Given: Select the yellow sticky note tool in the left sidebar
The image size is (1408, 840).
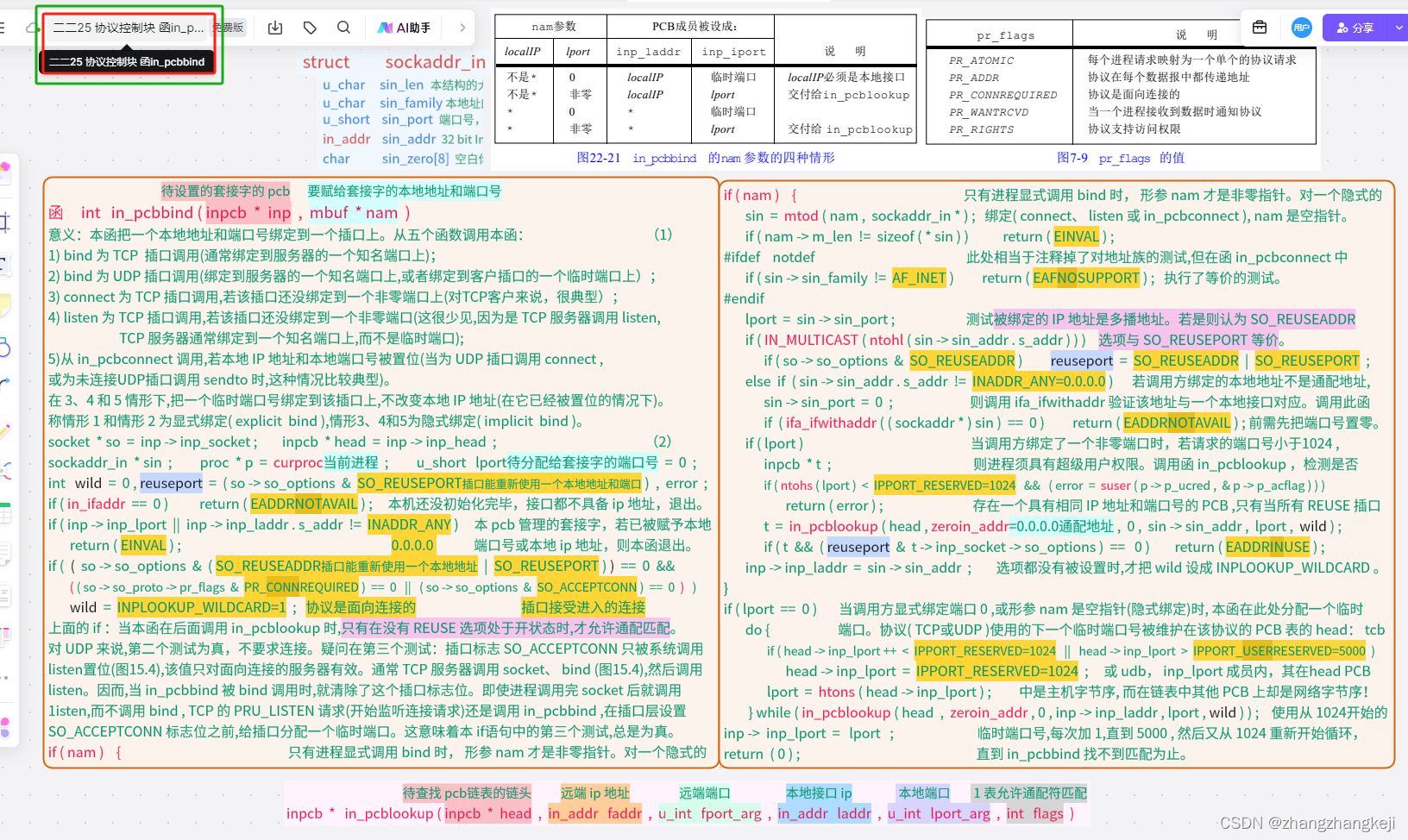Looking at the screenshot, I should click(x=4, y=304).
